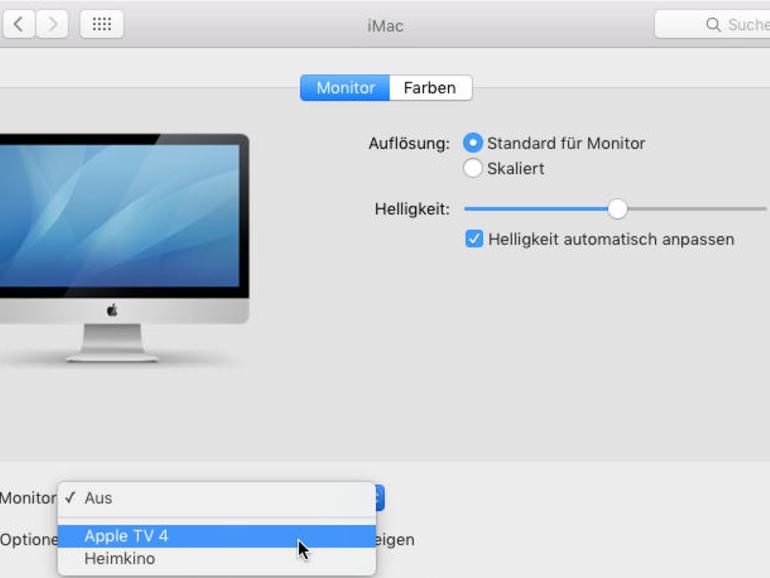
Task: Switch to the Monitor tab
Action: [x=345, y=88]
